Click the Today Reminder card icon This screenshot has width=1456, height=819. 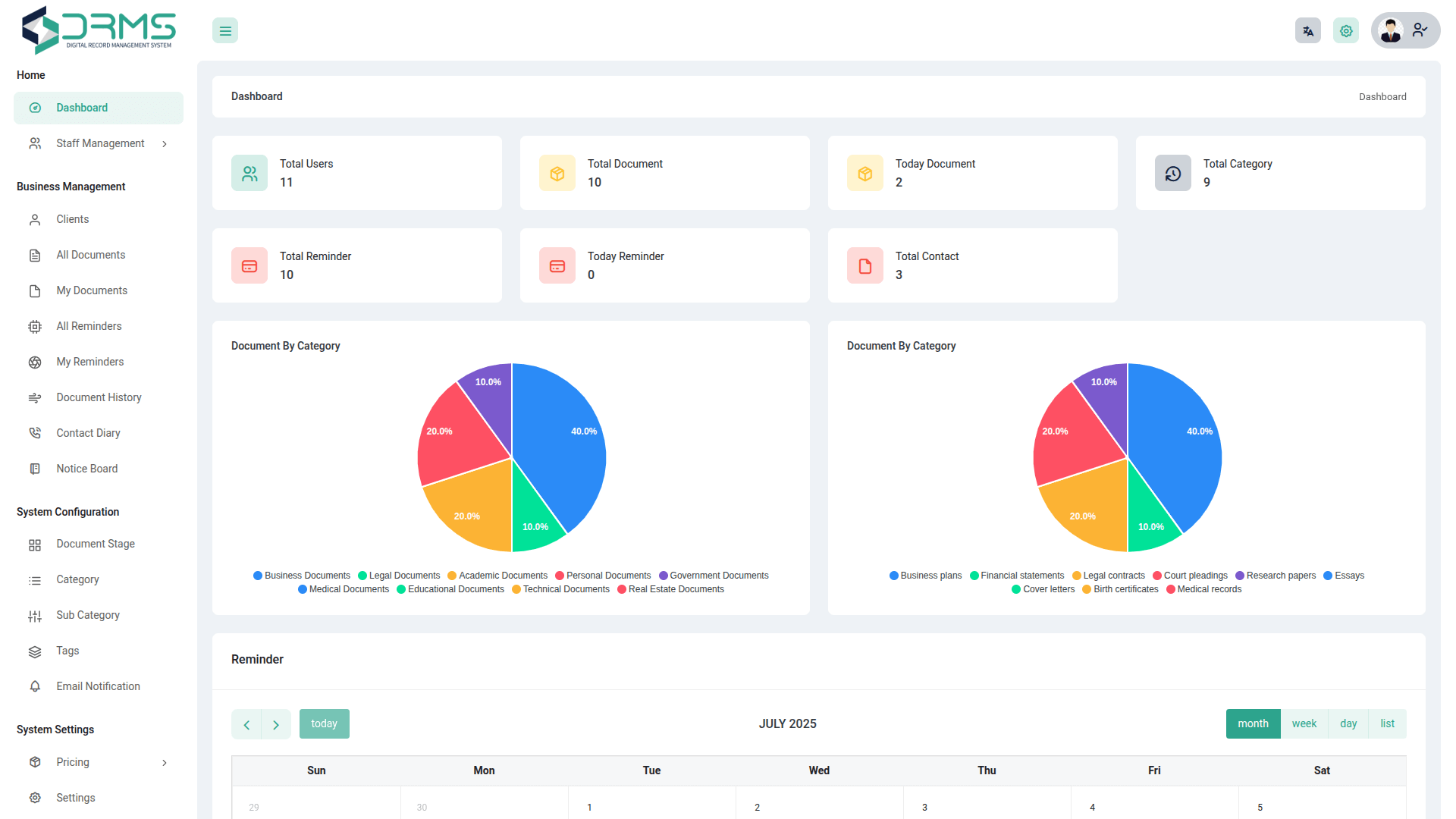click(557, 266)
